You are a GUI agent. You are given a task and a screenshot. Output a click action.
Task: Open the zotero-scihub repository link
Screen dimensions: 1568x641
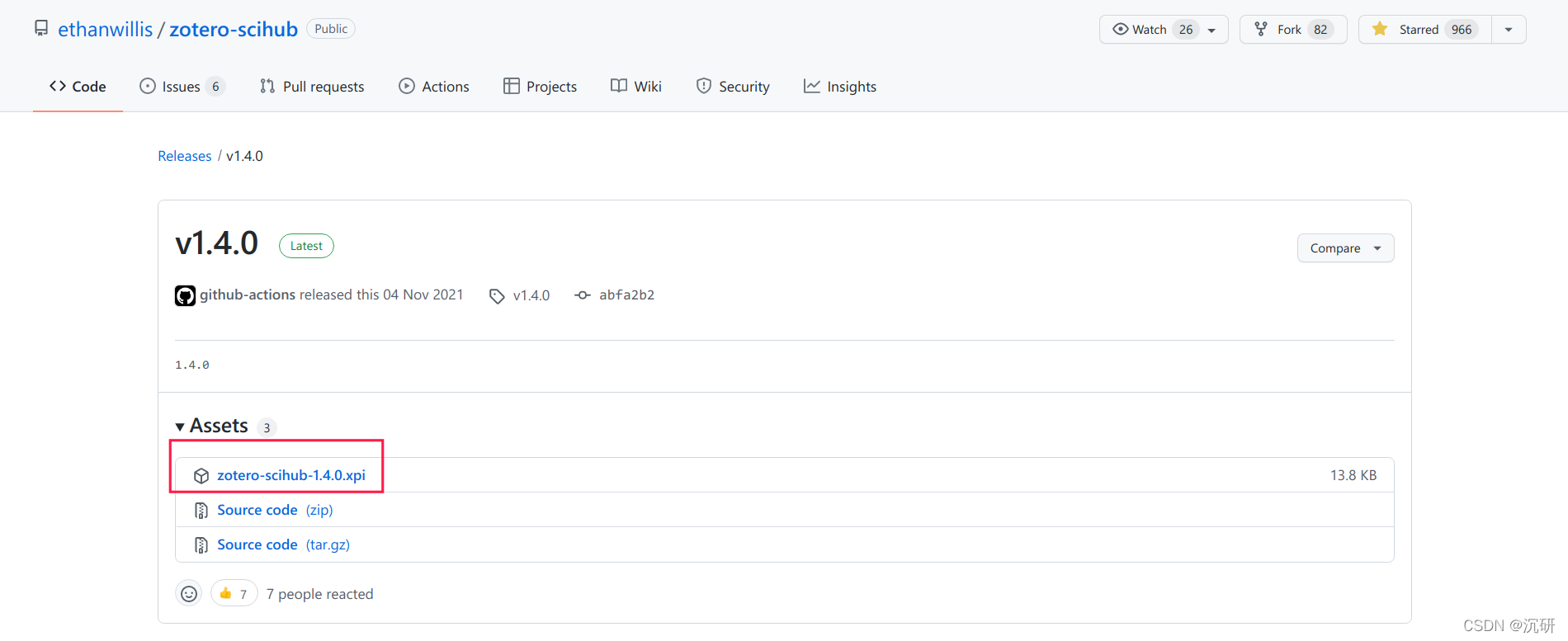coord(234,29)
